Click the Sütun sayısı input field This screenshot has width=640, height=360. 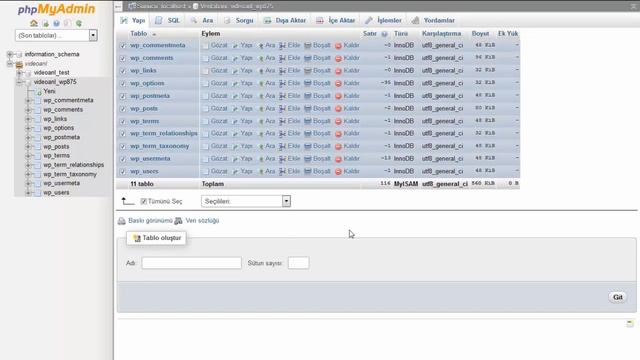pyautogui.click(x=298, y=263)
